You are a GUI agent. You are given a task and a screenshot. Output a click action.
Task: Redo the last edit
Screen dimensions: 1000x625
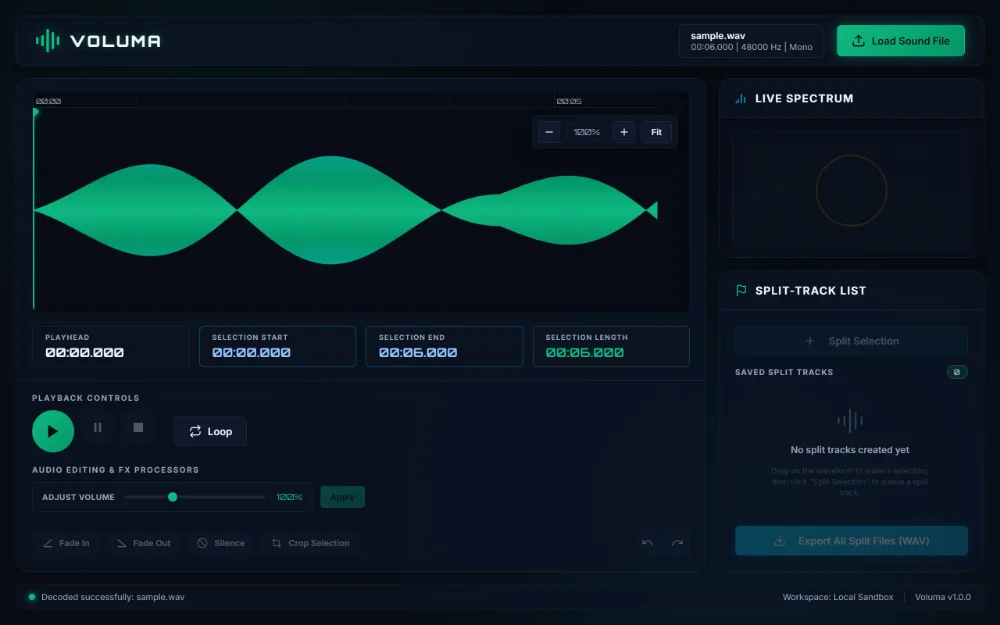tap(677, 543)
